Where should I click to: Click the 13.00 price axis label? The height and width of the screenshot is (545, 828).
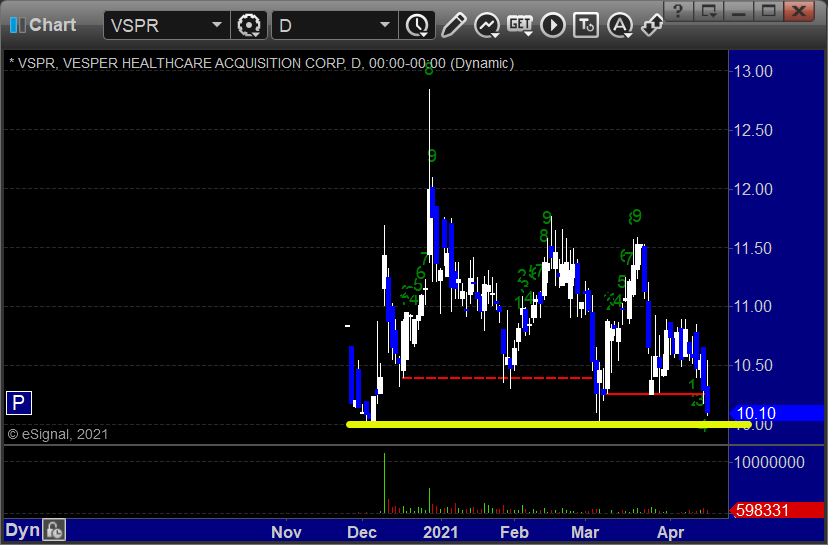point(754,71)
